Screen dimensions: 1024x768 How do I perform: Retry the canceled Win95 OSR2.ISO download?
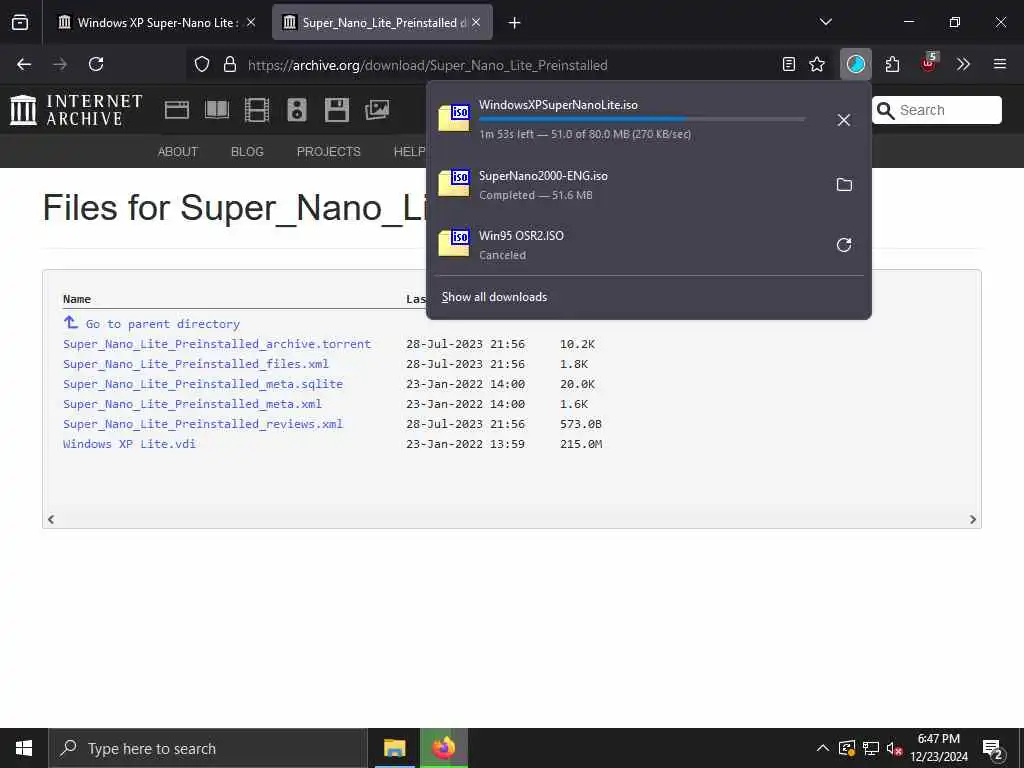coord(844,245)
